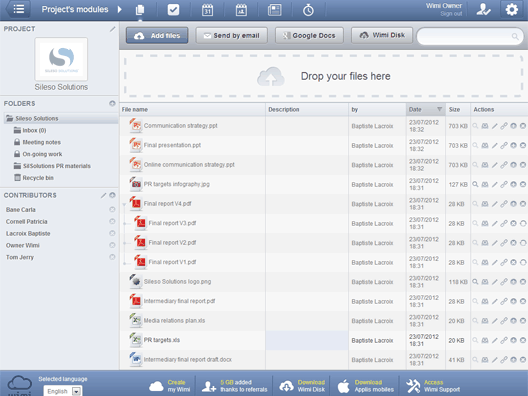Click Download Wimi Disk in footer
Screen dimensions: 528x396
click(x=302, y=386)
